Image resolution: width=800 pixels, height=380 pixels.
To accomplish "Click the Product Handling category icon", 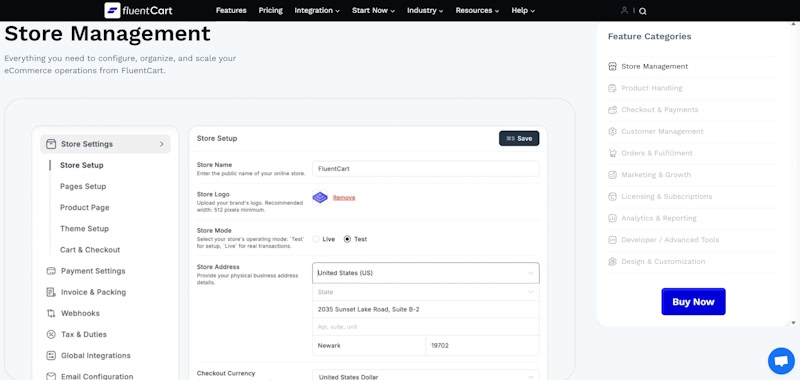I will pos(613,88).
